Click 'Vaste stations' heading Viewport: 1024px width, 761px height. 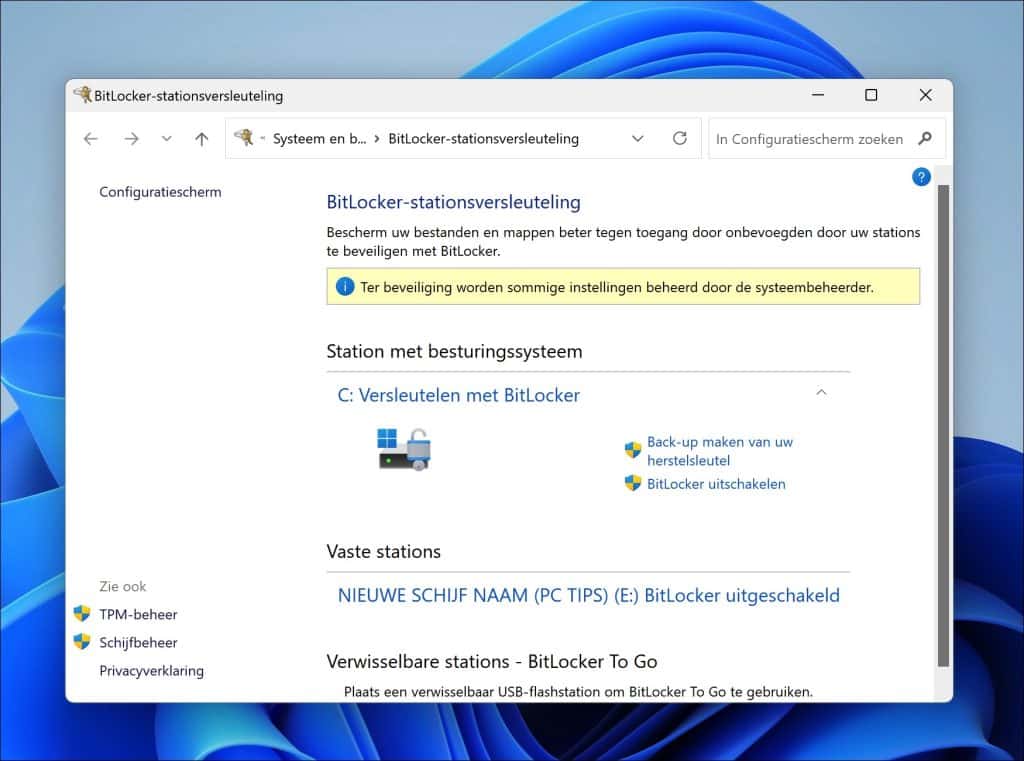[383, 551]
